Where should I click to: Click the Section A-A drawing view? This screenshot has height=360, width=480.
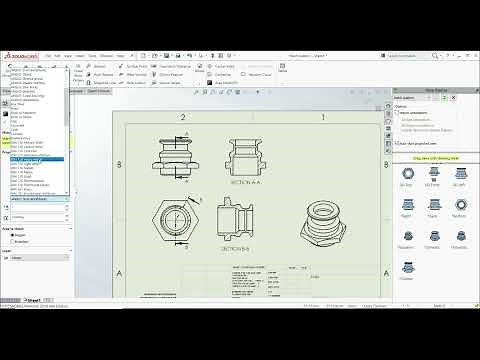coord(246,157)
